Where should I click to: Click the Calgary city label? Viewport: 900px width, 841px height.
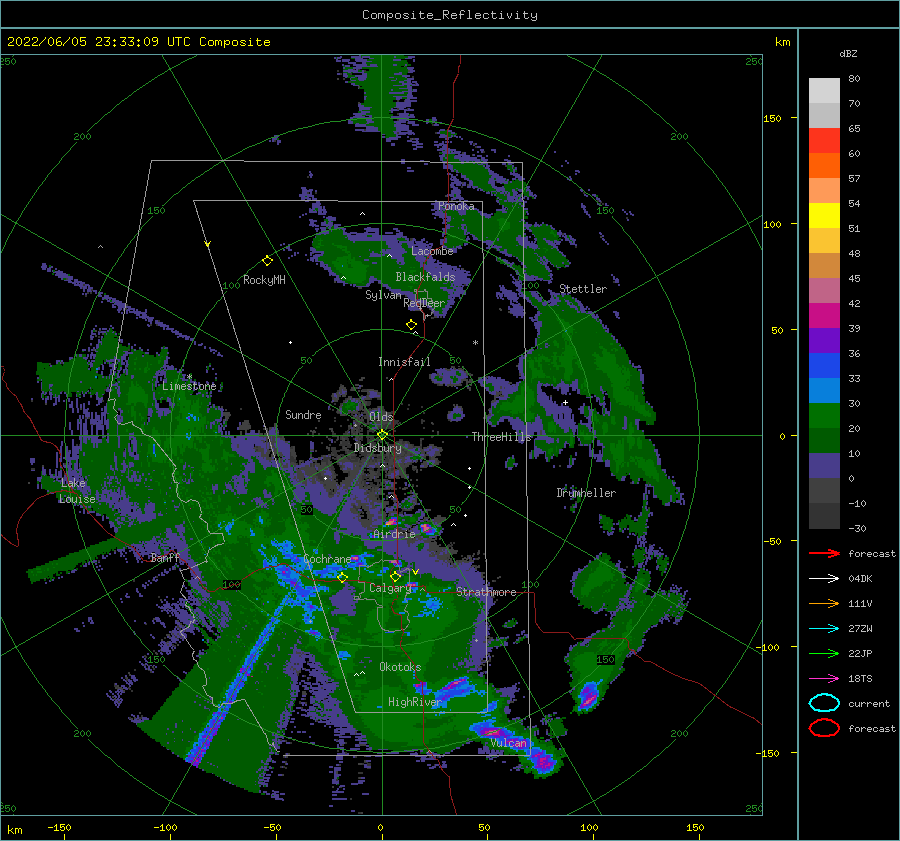(390, 588)
